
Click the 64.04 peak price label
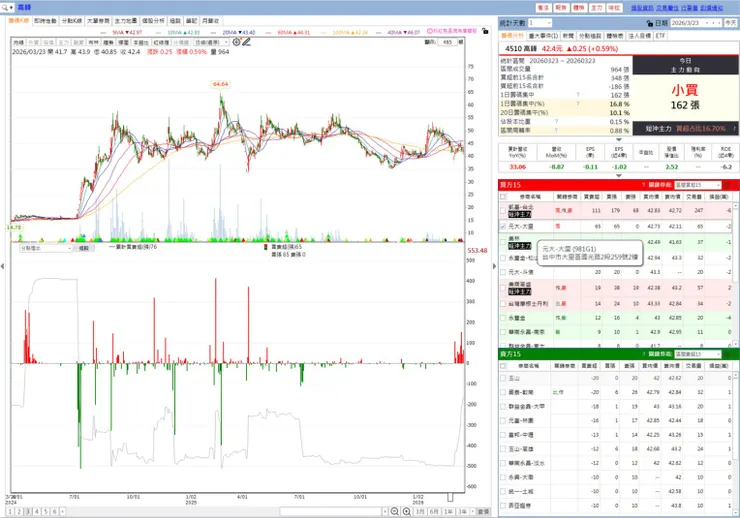pos(220,84)
